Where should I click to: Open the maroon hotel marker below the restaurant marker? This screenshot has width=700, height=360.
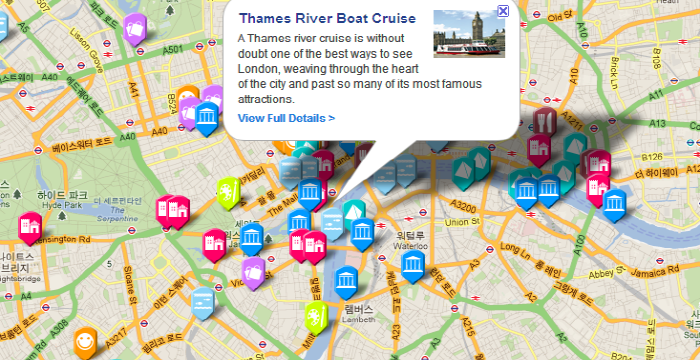click(539, 149)
